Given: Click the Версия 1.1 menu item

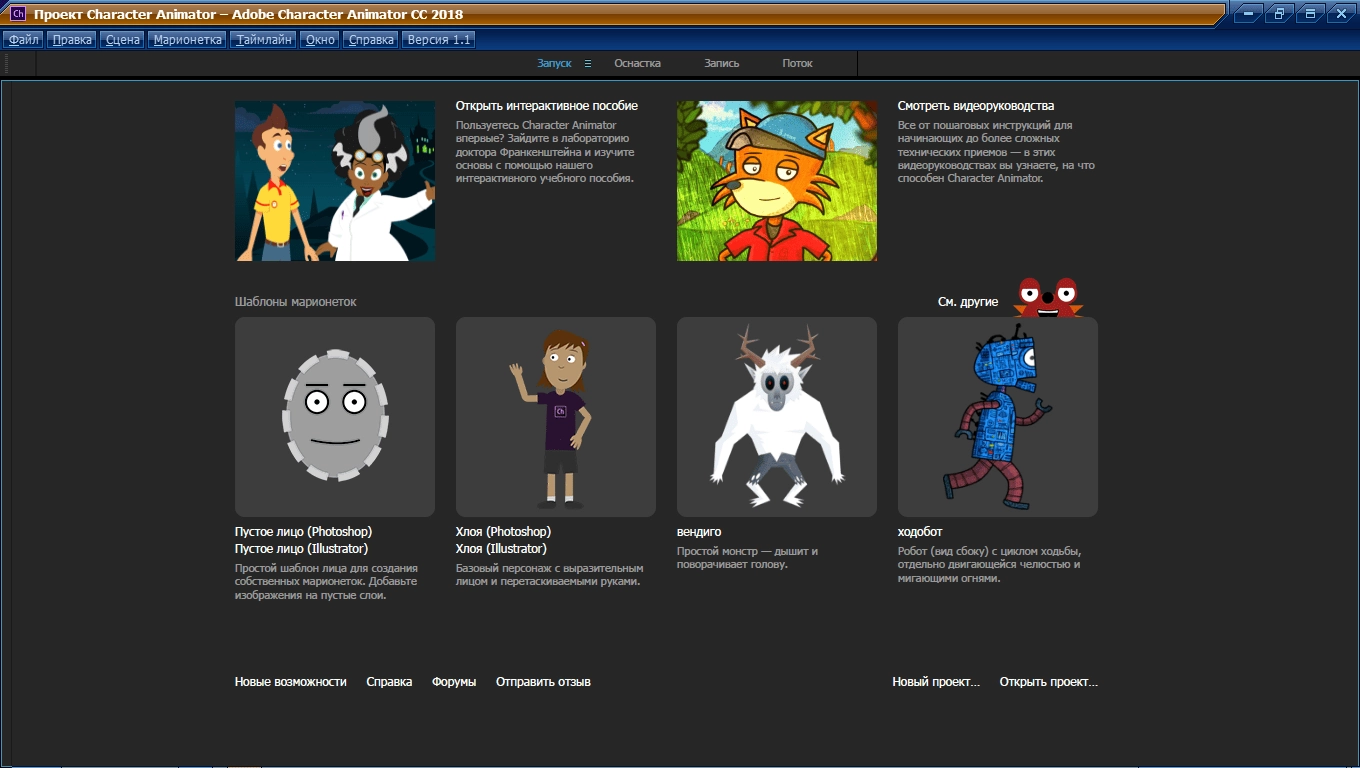Looking at the screenshot, I should coord(438,40).
